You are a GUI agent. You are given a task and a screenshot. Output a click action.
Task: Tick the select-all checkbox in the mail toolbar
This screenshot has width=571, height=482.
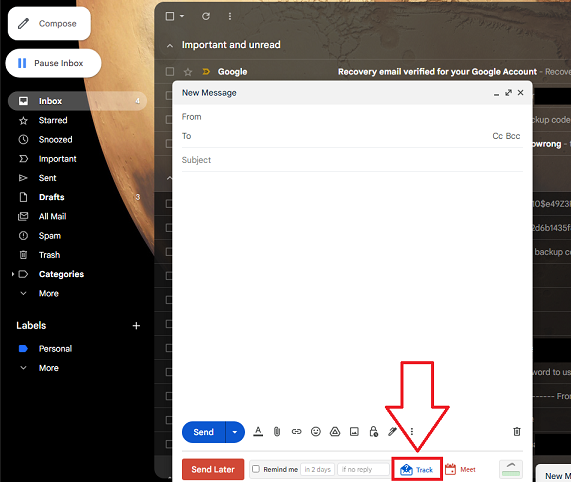[170, 16]
